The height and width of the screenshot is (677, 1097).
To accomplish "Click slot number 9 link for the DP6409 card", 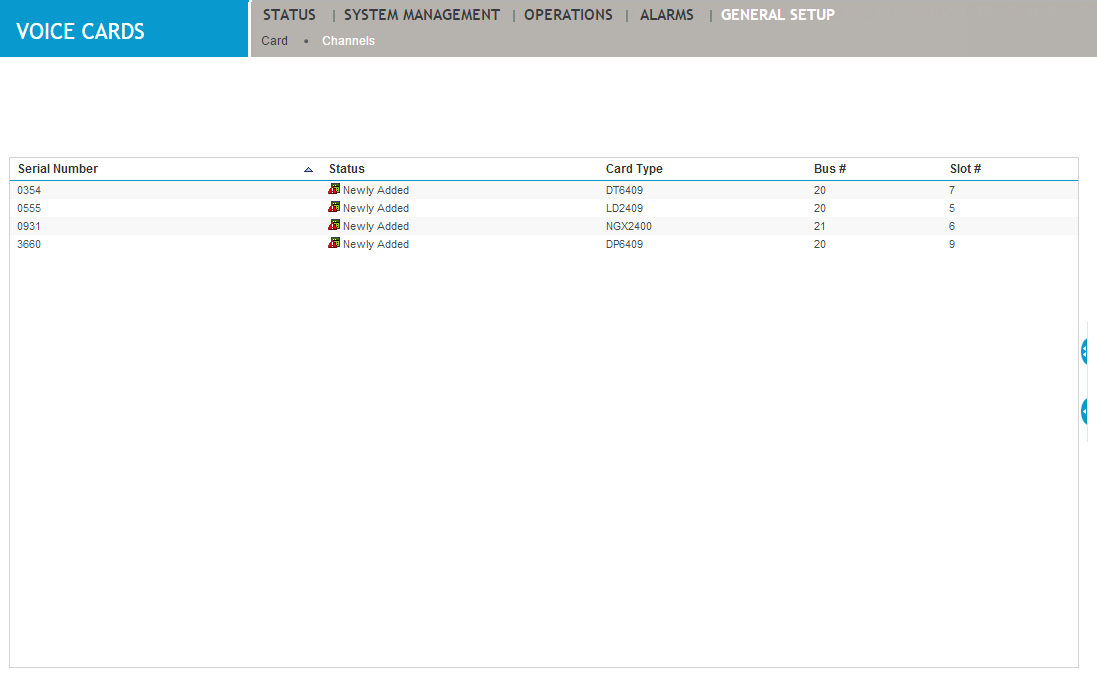I will (x=951, y=243).
